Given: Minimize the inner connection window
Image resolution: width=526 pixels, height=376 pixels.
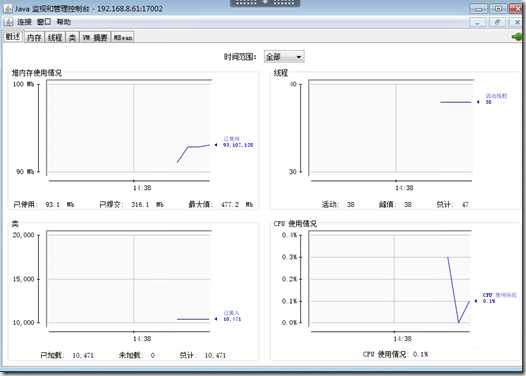Looking at the screenshot, I should click(x=478, y=22).
